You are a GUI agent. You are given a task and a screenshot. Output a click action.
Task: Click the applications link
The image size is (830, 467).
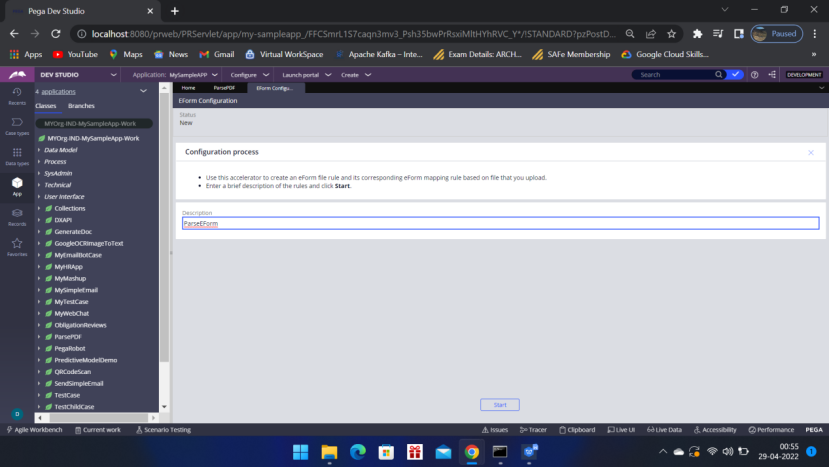[x=58, y=92]
